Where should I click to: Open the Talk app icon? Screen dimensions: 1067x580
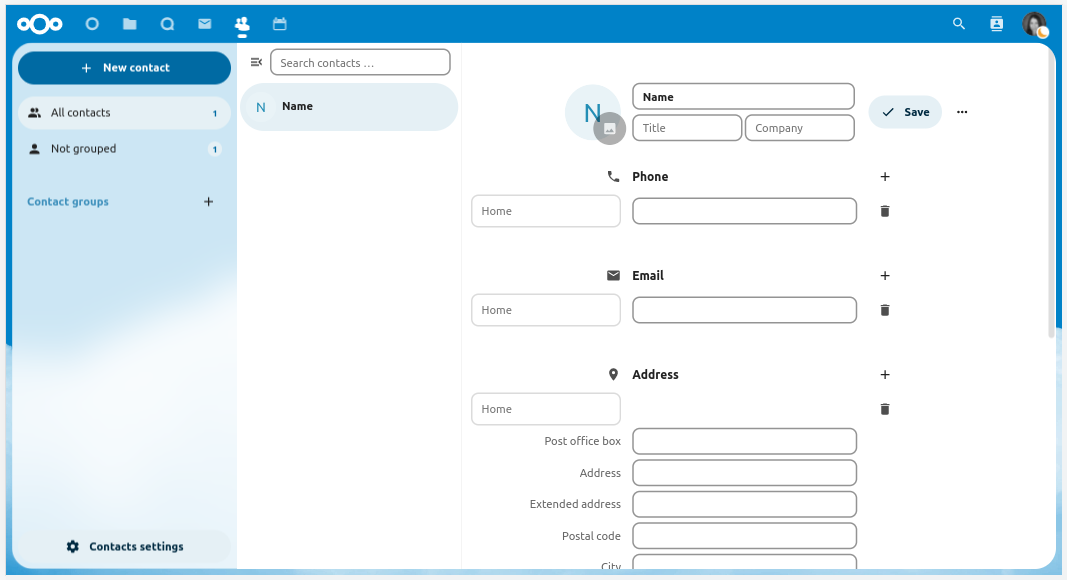(x=167, y=24)
